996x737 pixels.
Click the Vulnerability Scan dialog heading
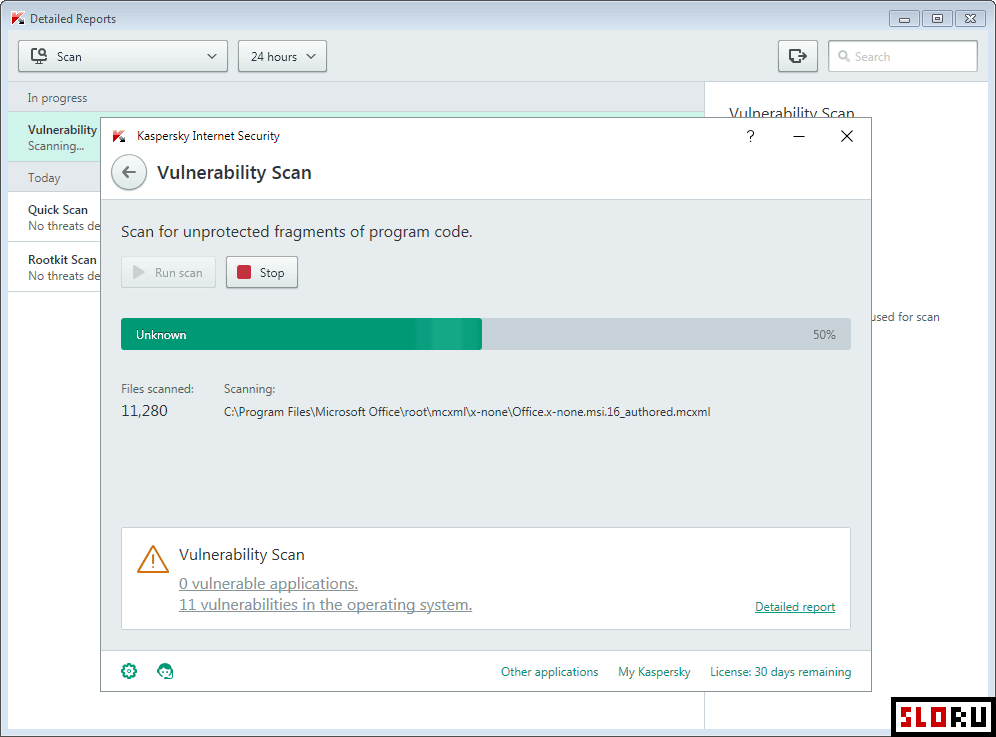coord(234,173)
